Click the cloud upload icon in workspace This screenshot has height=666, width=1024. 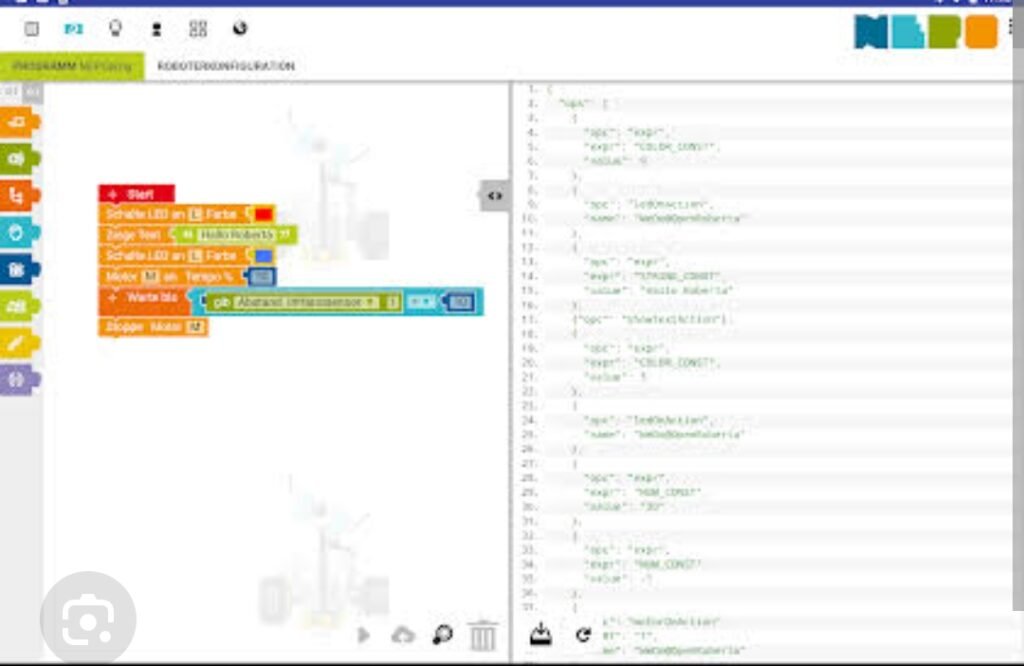403,635
